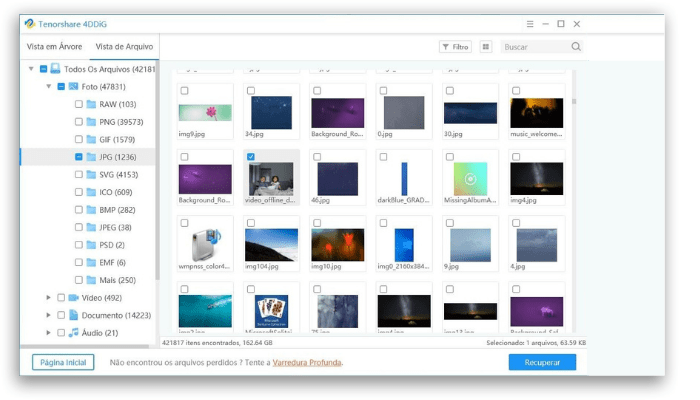The image size is (700, 400).
Task: Collapse the Todos Os Arquivos tree node
Action: tap(31, 69)
